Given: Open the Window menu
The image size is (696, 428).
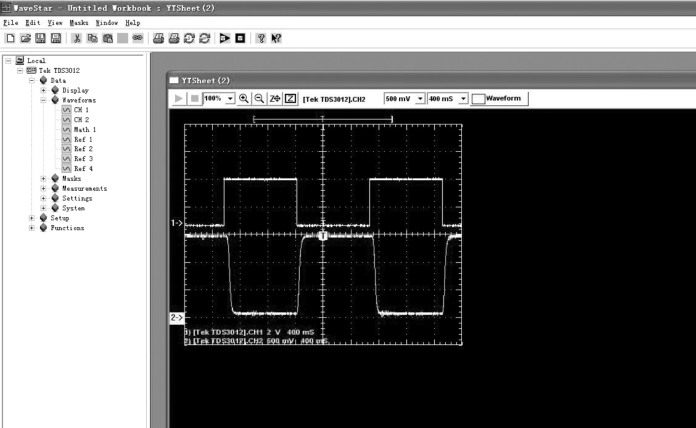Looking at the screenshot, I should [107, 23].
